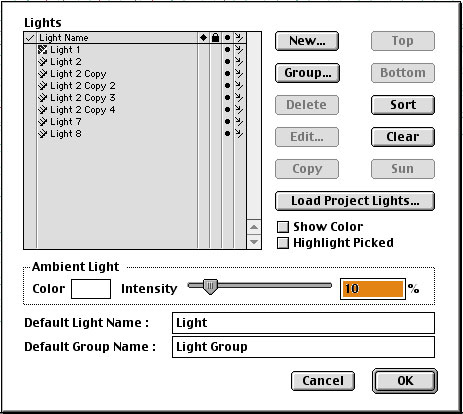Click the shadow arrow icon for Light 1
This screenshot has height=414, width=463.
[x=239, y=49]
